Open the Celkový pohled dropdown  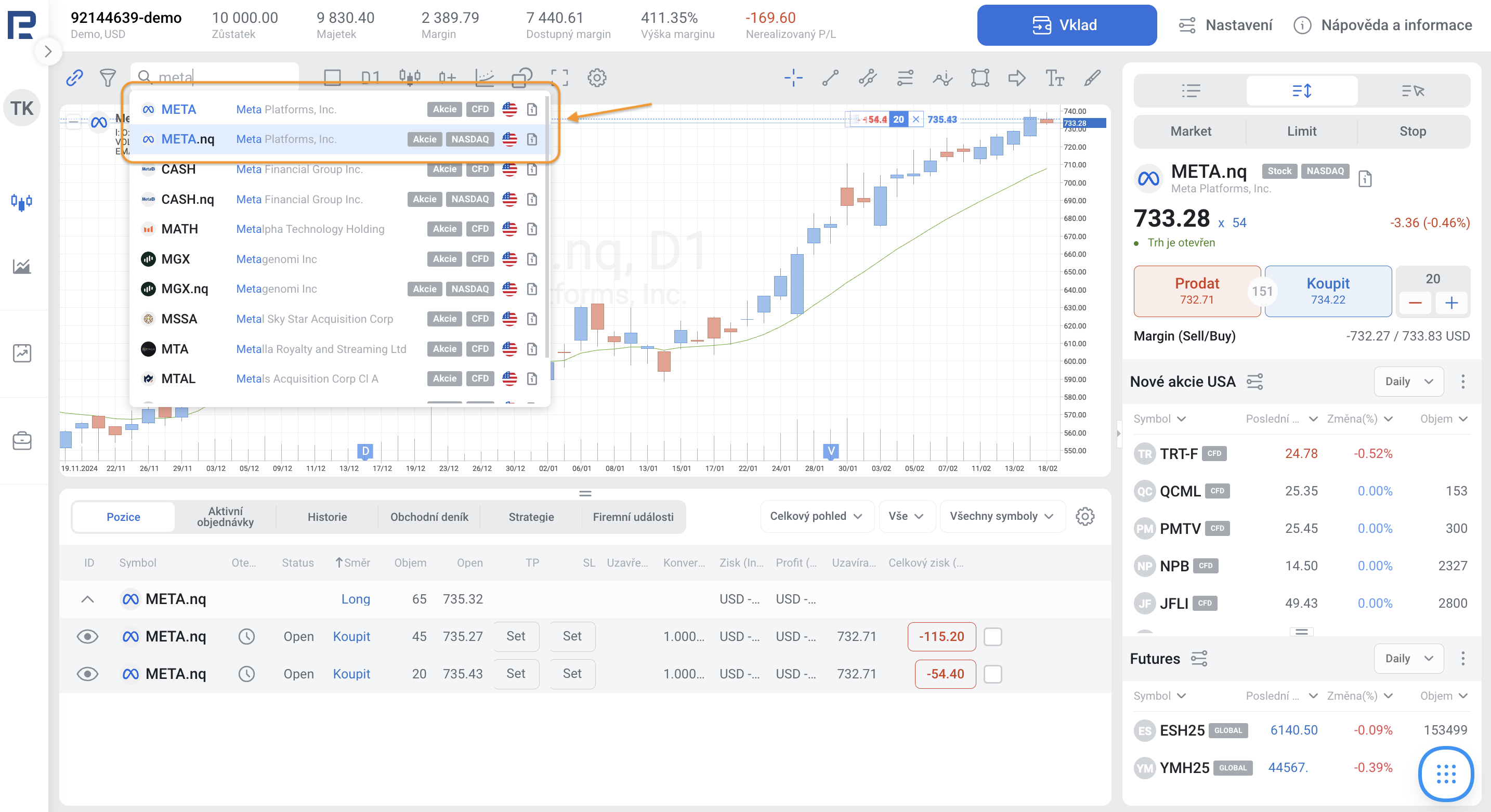816,516
